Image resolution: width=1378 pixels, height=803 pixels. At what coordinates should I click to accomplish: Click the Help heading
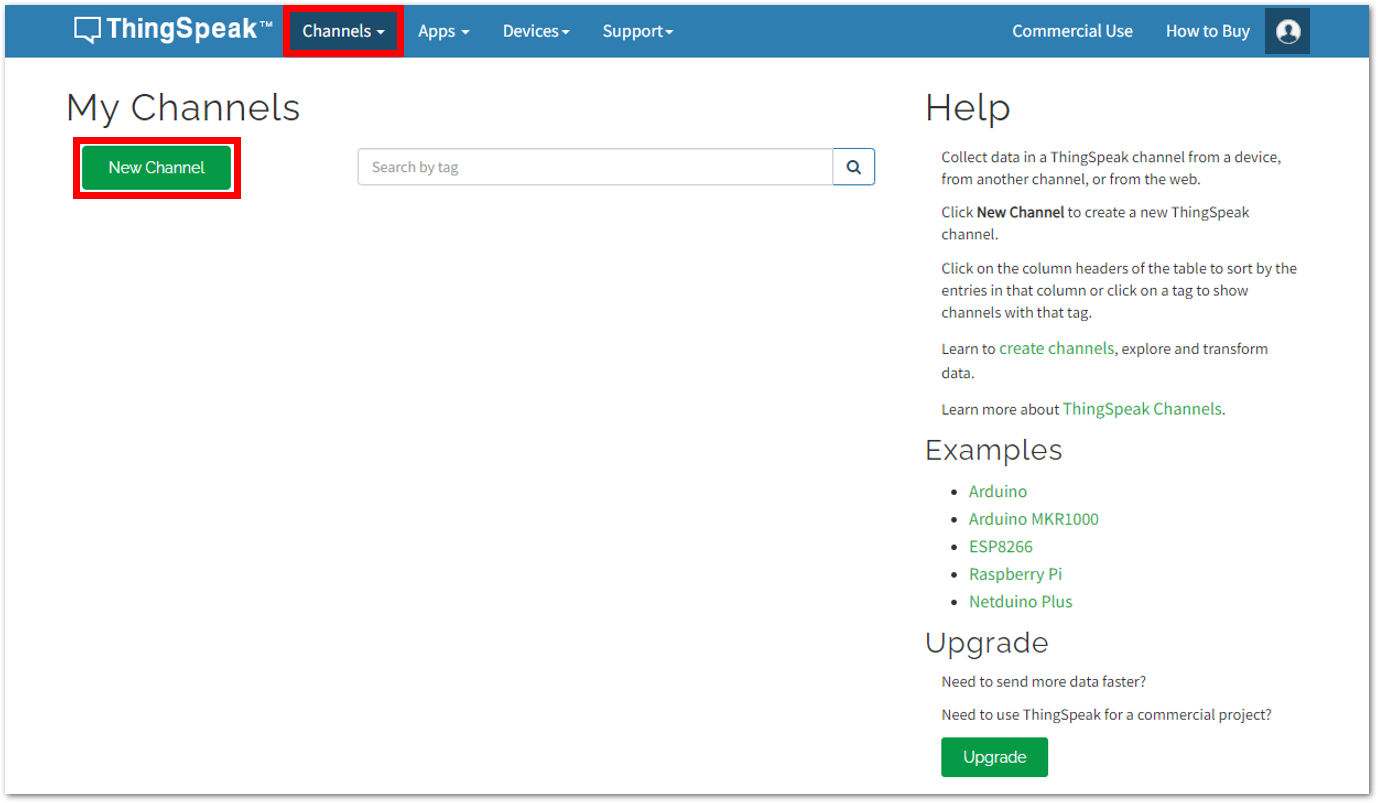click(968, 107)
